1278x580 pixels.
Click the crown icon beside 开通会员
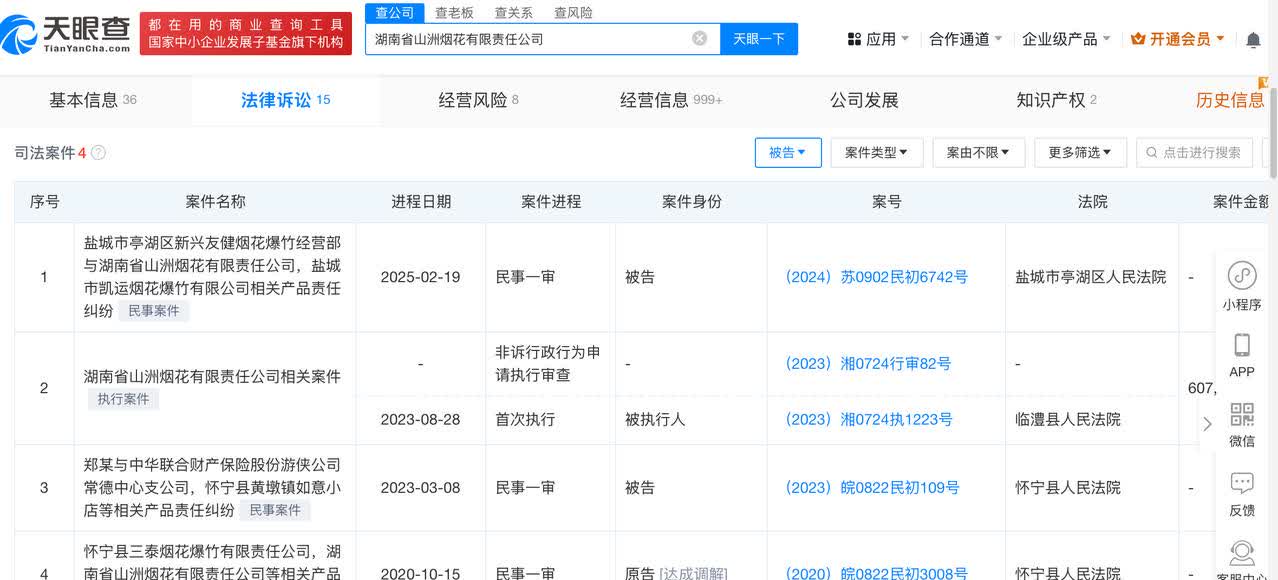pyautogui.click(x=1138, y=39)
